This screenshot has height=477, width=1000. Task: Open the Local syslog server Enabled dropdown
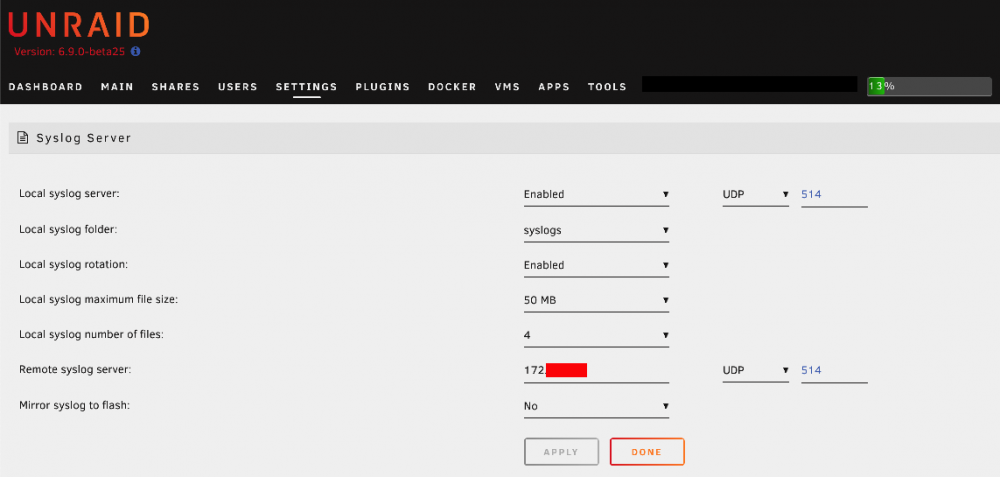(x=596, y=194)
